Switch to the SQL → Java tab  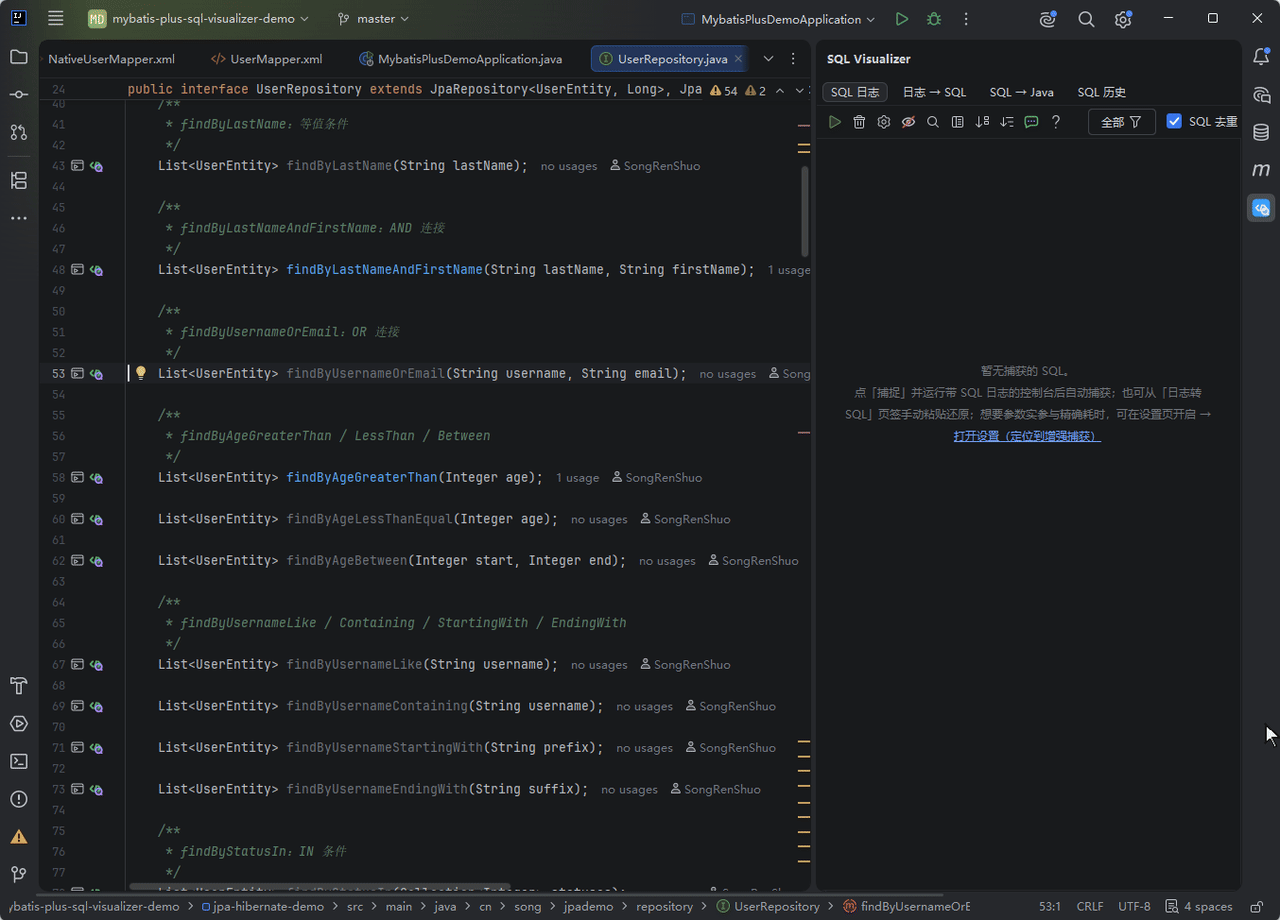[x=1021, y=92]
